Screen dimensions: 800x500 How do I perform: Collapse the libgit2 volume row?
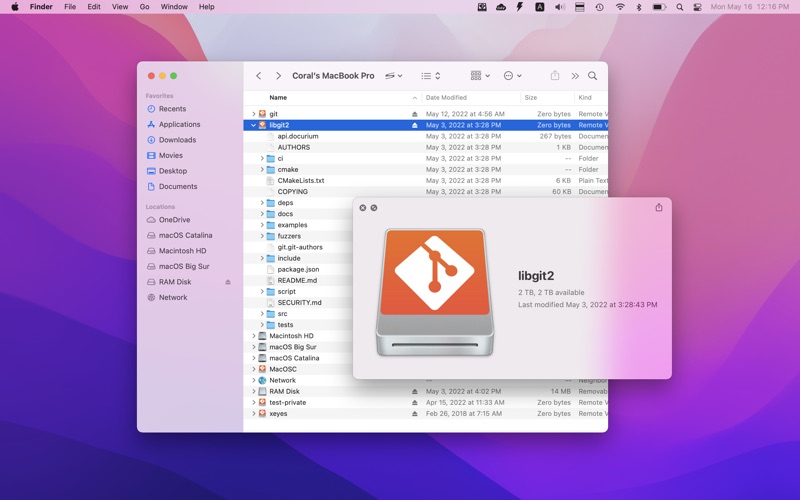254,125
